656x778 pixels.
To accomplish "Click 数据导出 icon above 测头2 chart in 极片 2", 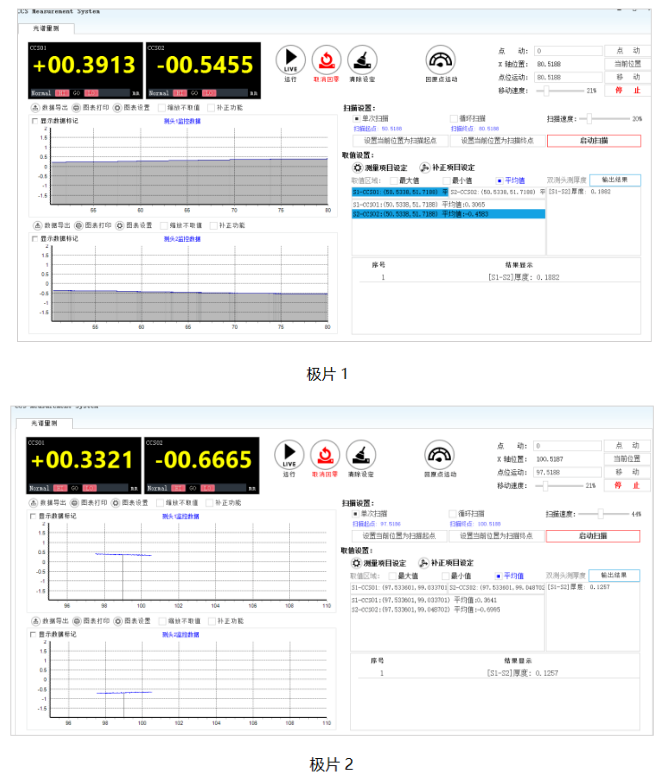I will click(36, 621).
